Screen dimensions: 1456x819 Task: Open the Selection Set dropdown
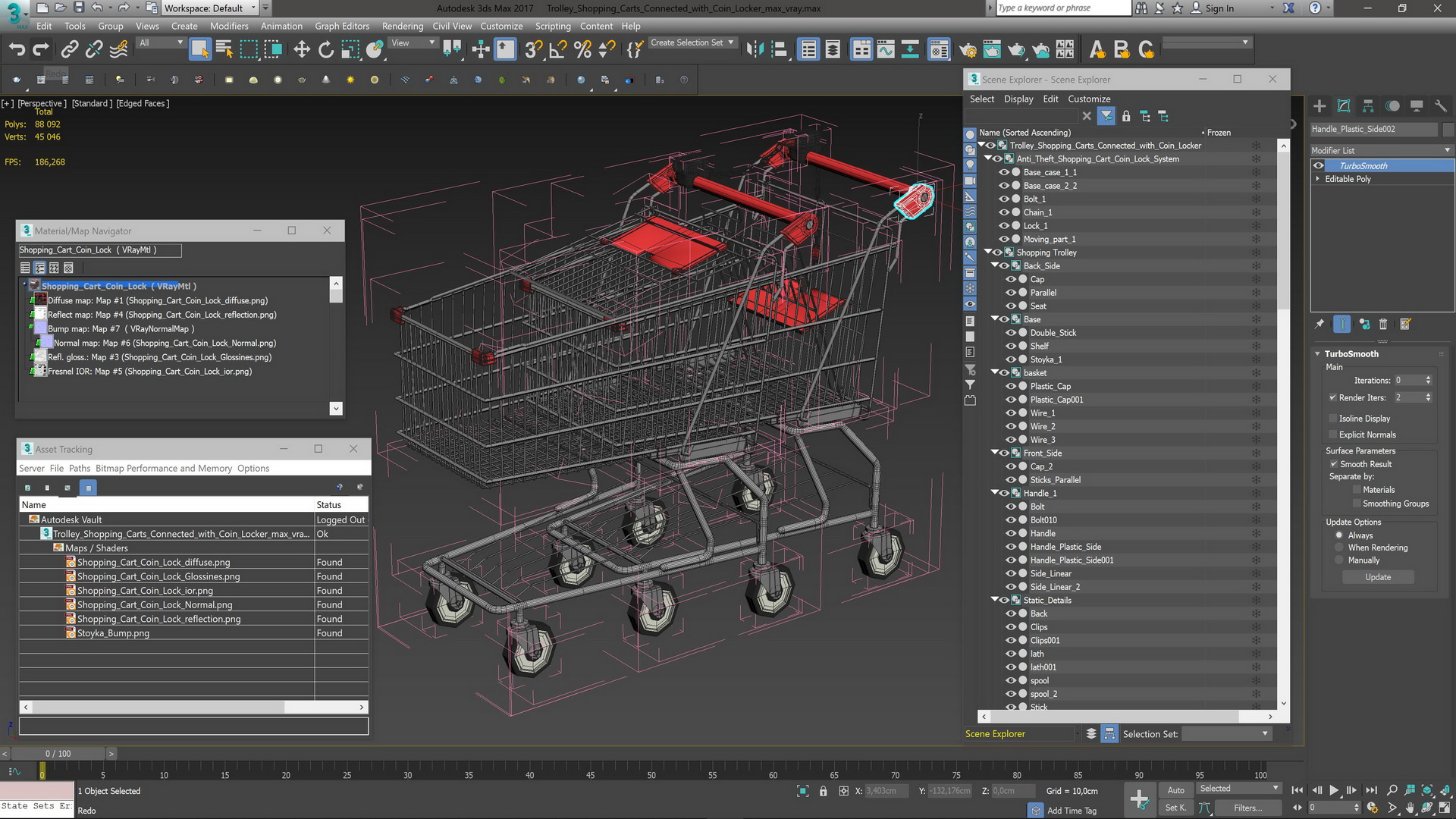(x=1226, y=733)
